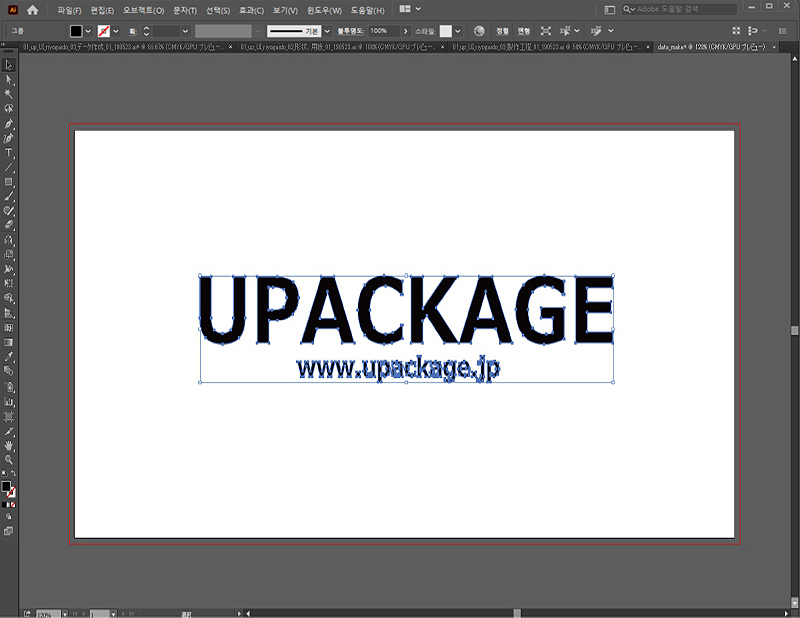Choose the Line Segment tool
This screenshot has height=618, width=800.
[8, 167]
